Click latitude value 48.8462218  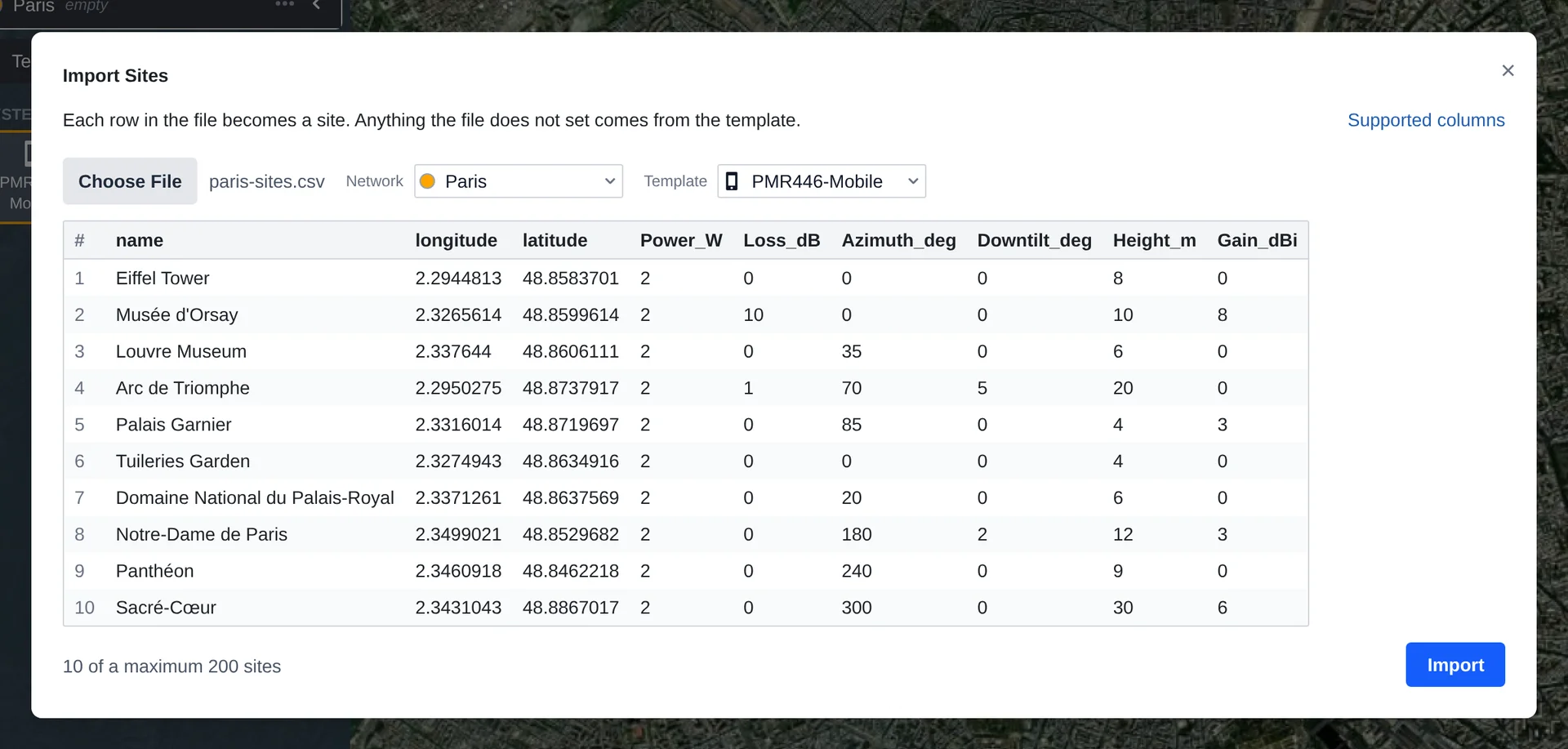click(x=571, y=571)
